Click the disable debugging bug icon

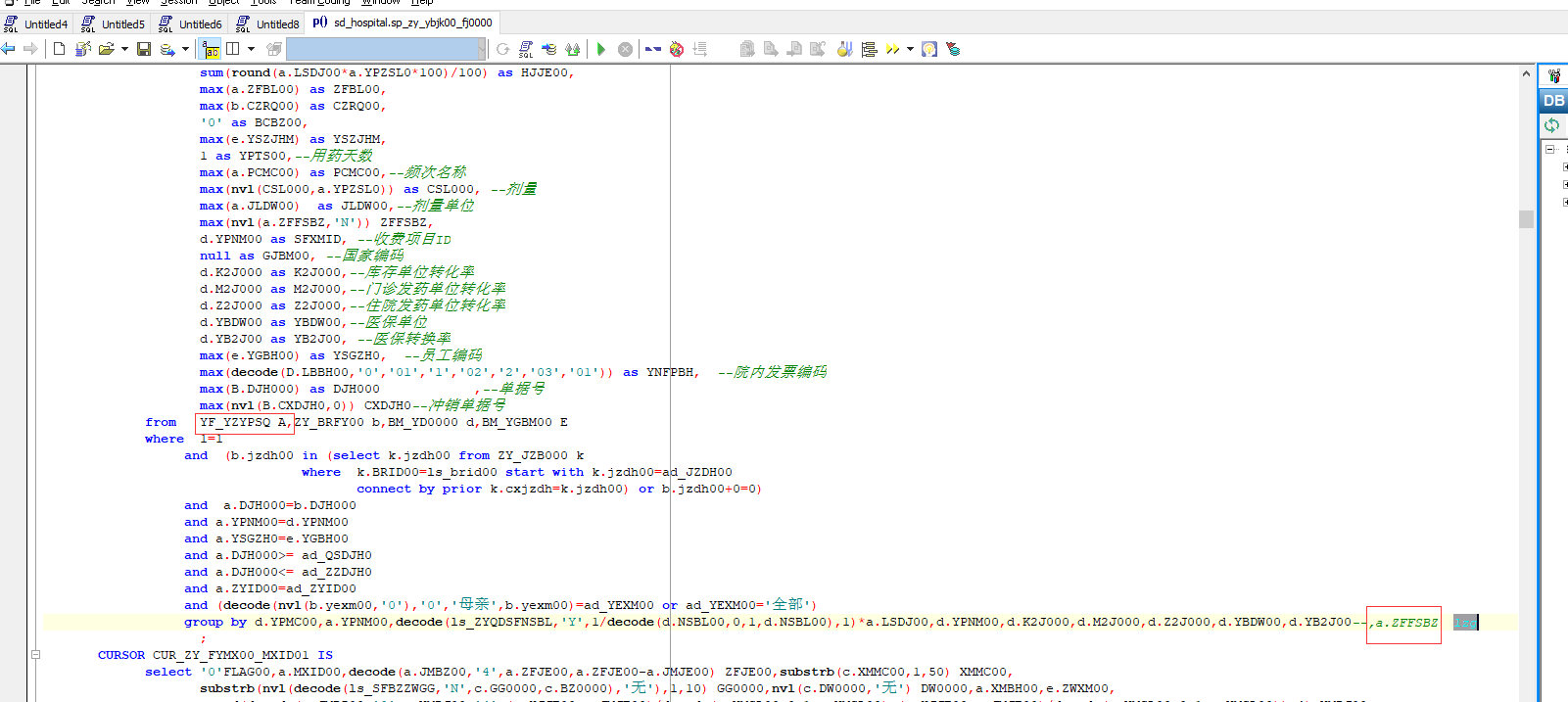click(x=676, y=49)
